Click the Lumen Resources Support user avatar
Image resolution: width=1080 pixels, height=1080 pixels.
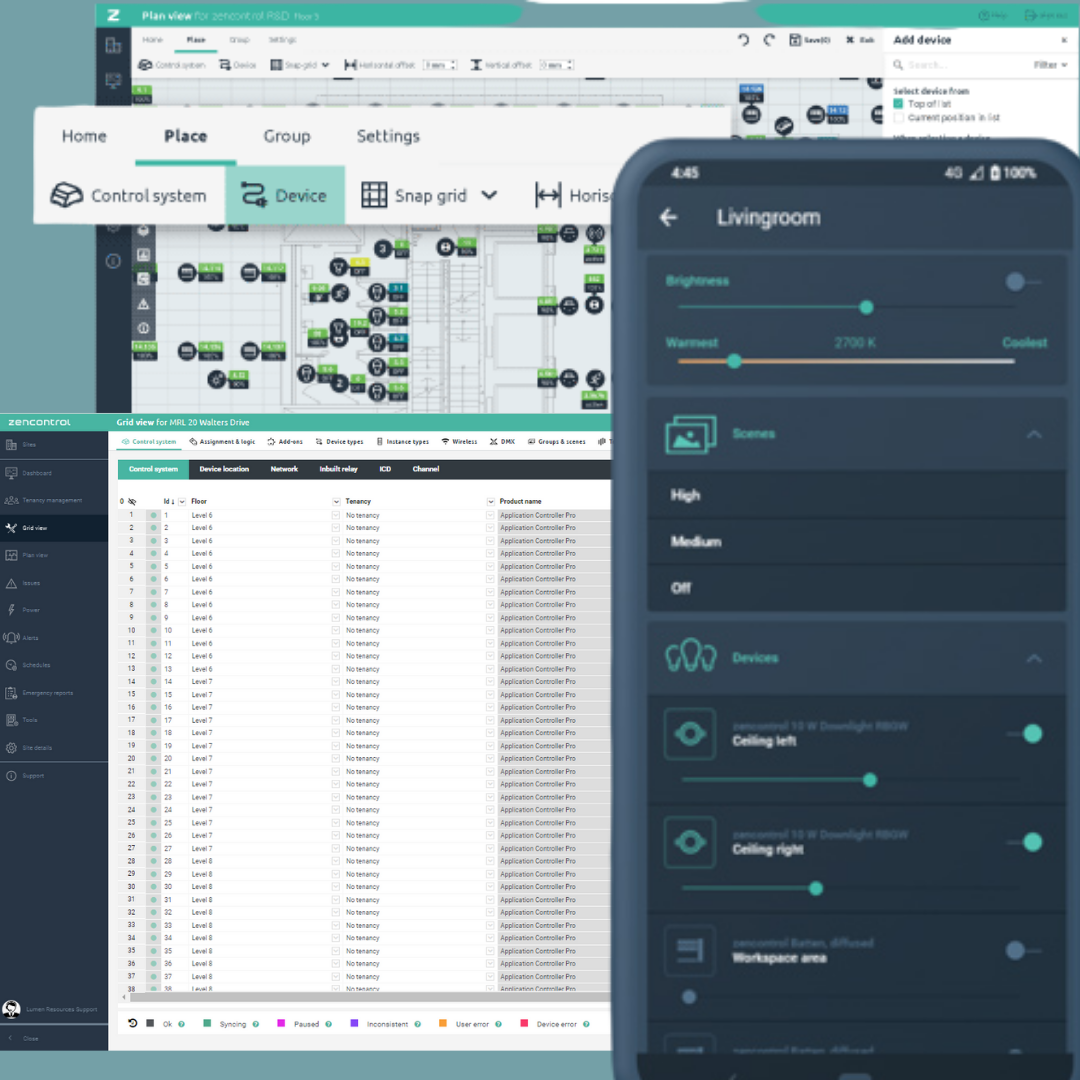pos(11,1009)
